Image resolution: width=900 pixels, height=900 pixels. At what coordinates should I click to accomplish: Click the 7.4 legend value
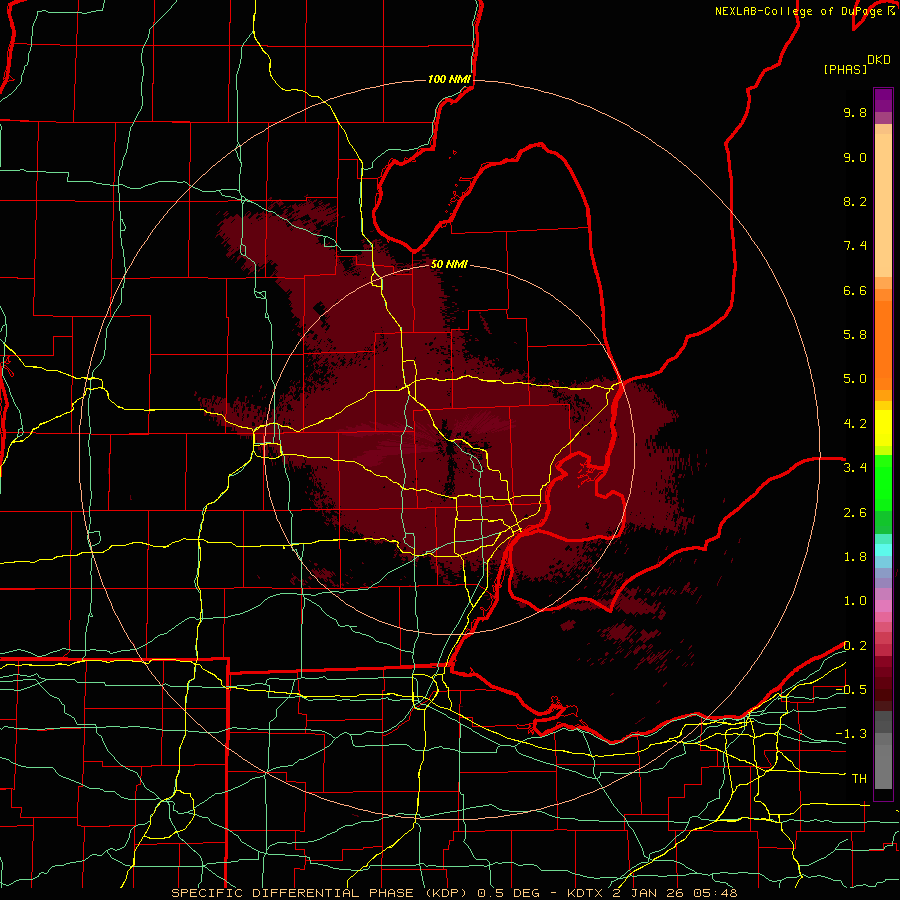coord(855,246)
